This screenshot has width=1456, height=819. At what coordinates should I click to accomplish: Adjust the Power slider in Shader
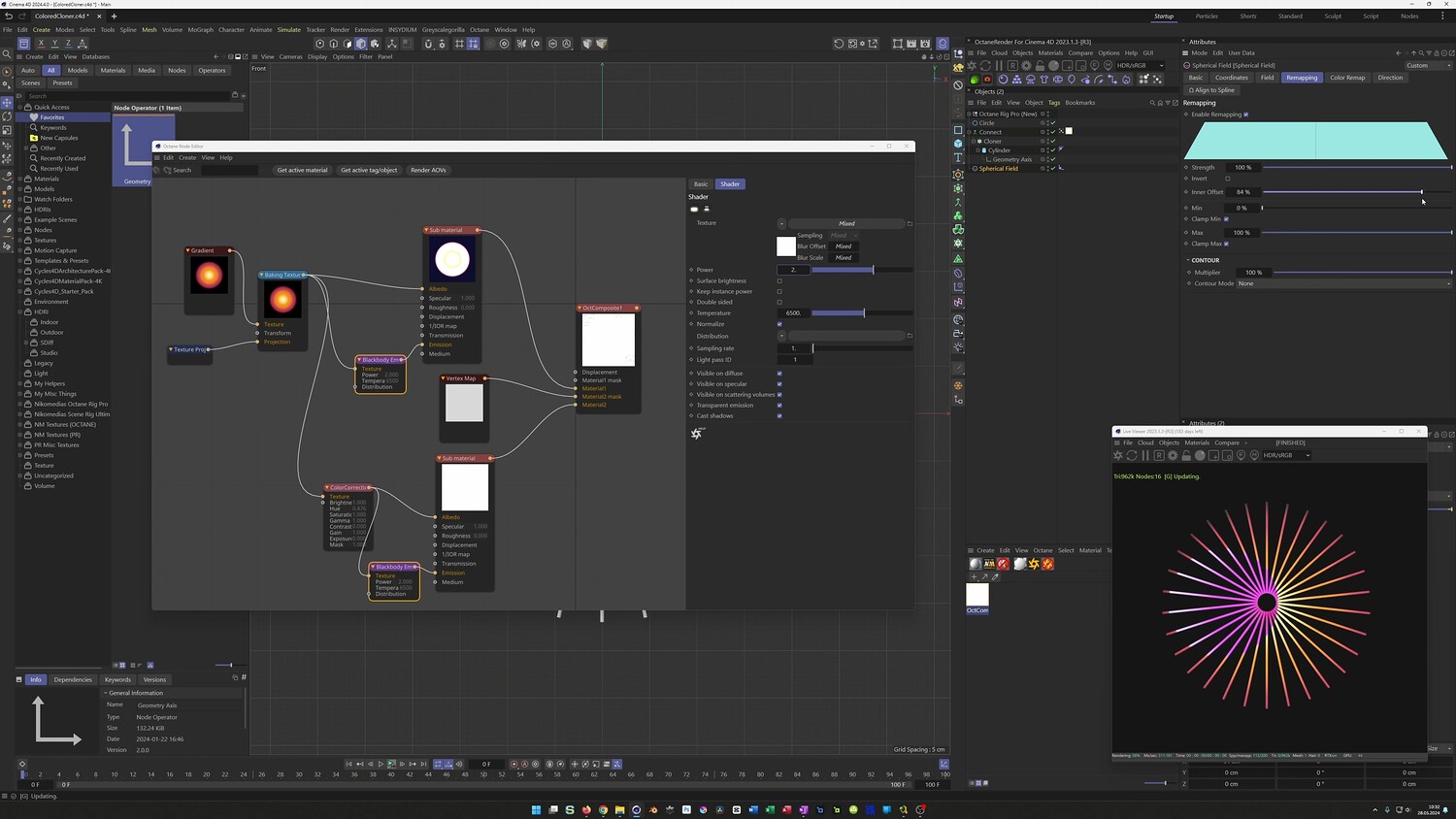[862, 270]
